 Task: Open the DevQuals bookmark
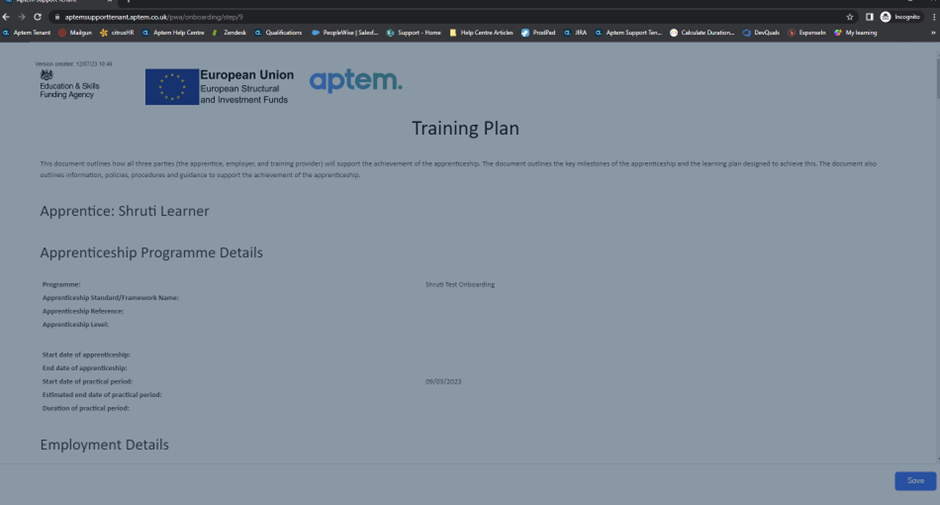[x=761, y=33]
